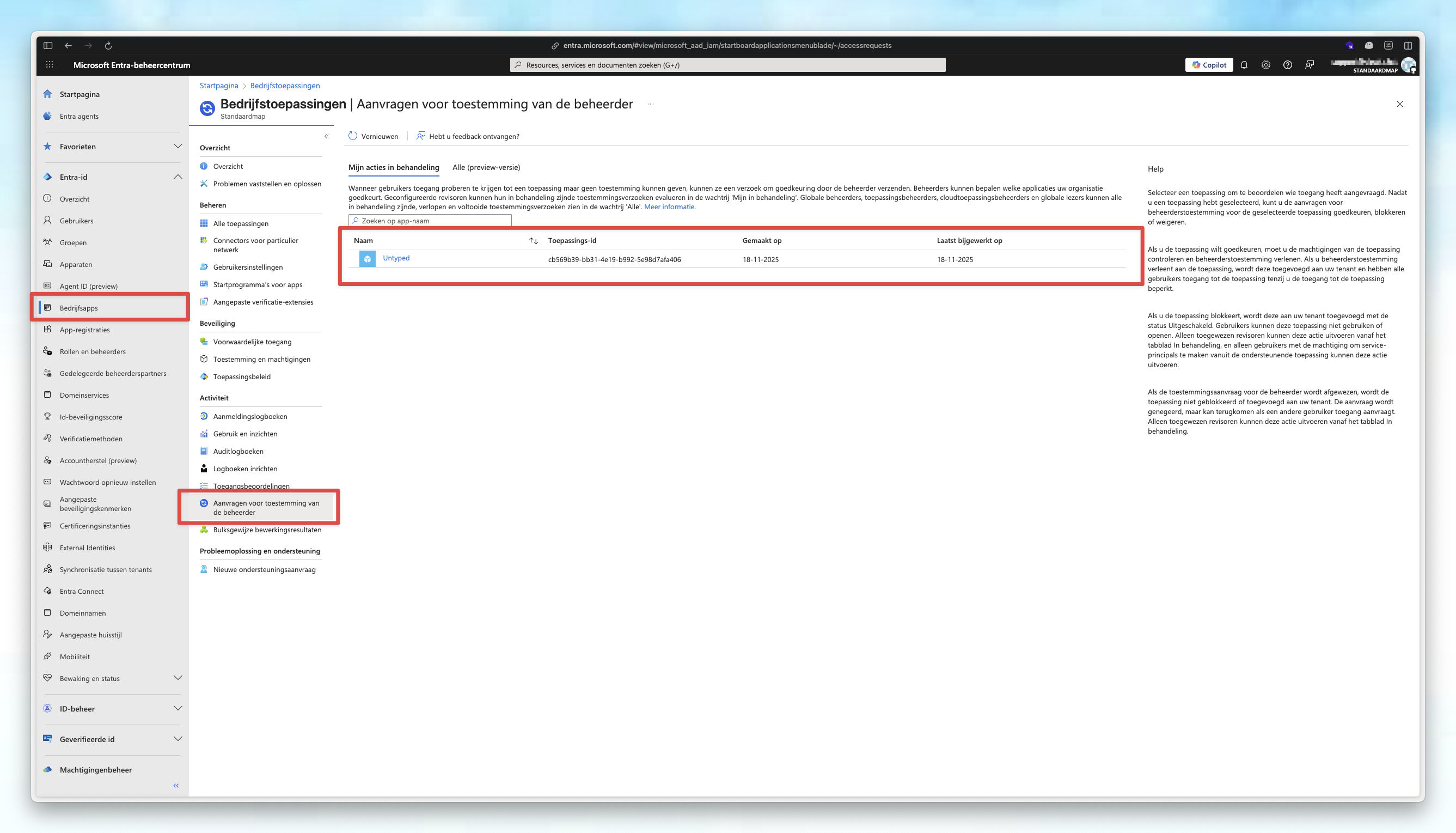Navigate to Startpagina via the breadcrumb
The width and height of the screenshot is (1456, 833).
218,85
